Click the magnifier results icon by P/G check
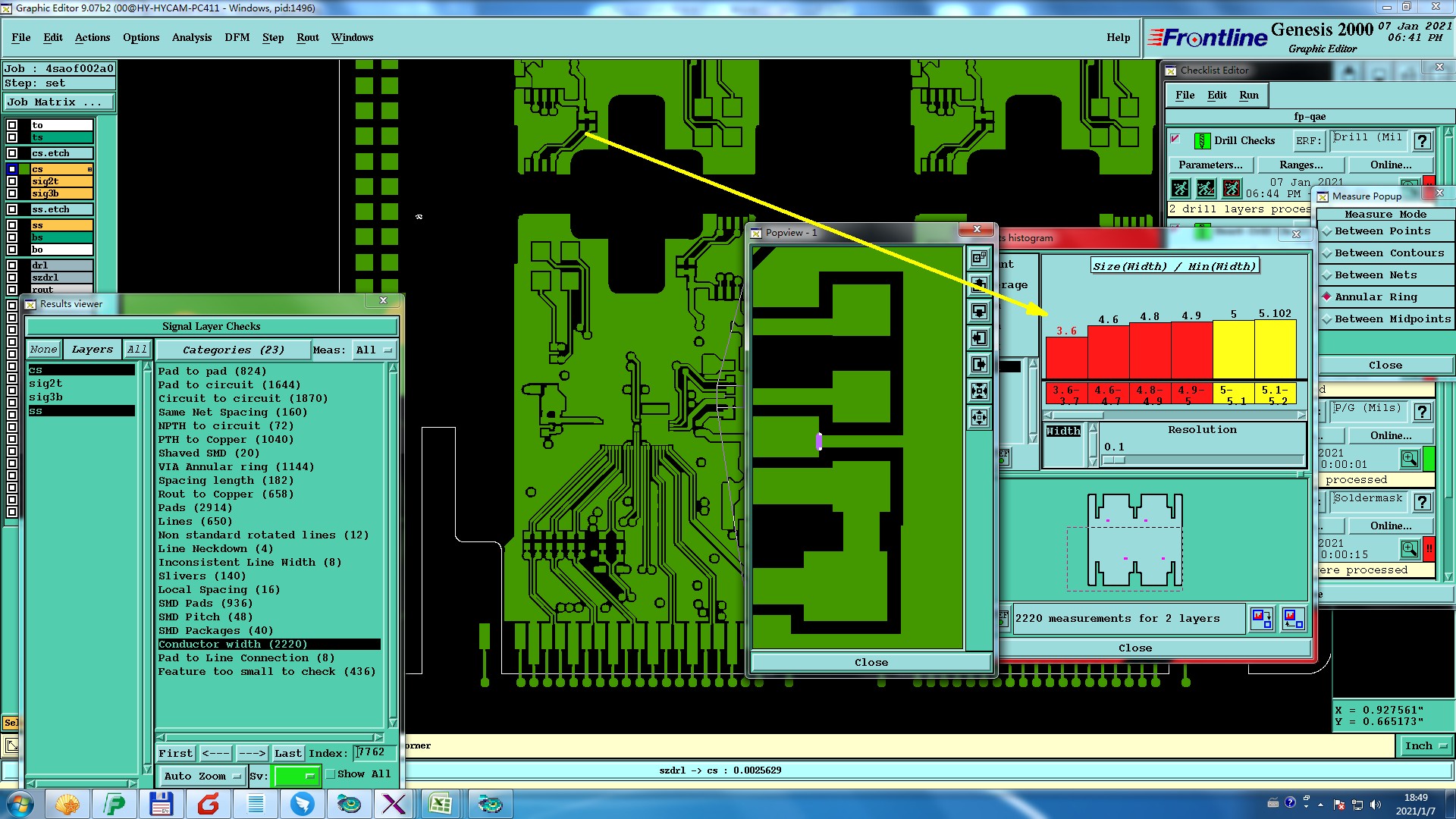The image size is (1456, 819). [x=1409, y=459]
